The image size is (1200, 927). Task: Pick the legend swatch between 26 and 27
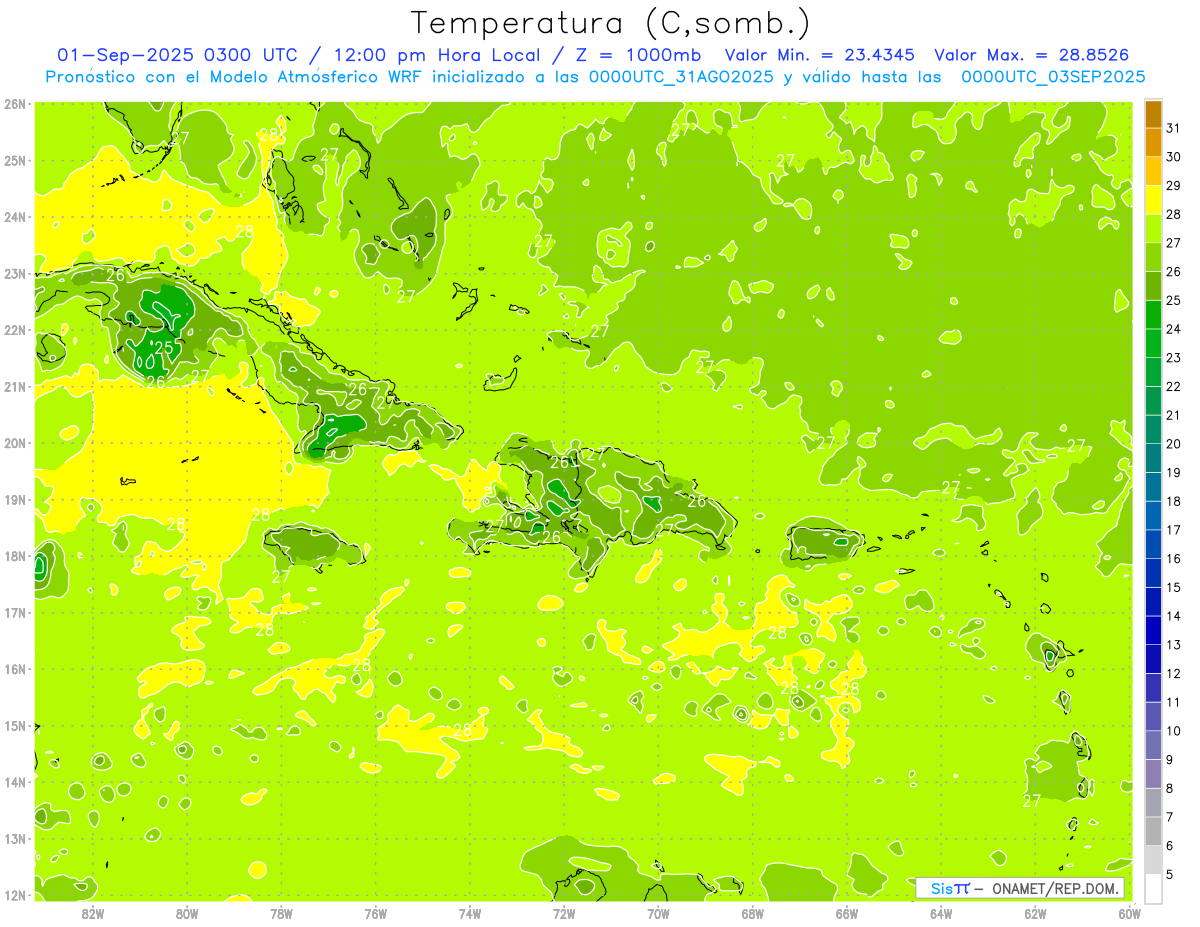pos(1153,257)
